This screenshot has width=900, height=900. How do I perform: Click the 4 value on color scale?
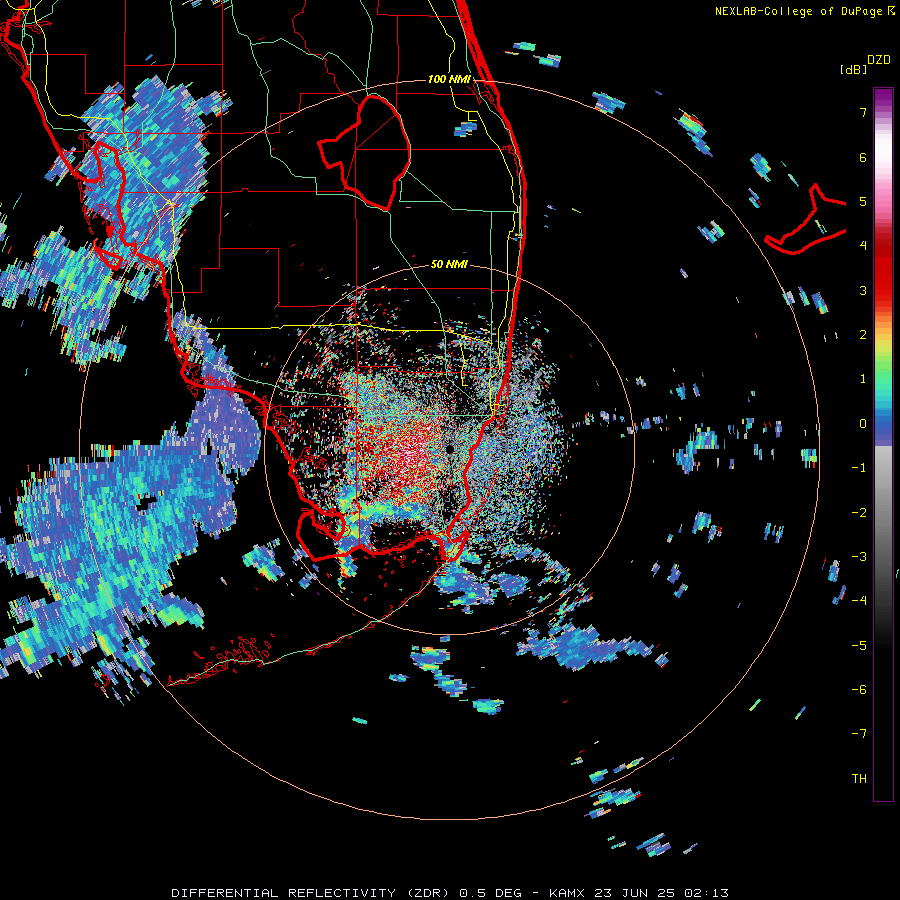click(863, 246)
